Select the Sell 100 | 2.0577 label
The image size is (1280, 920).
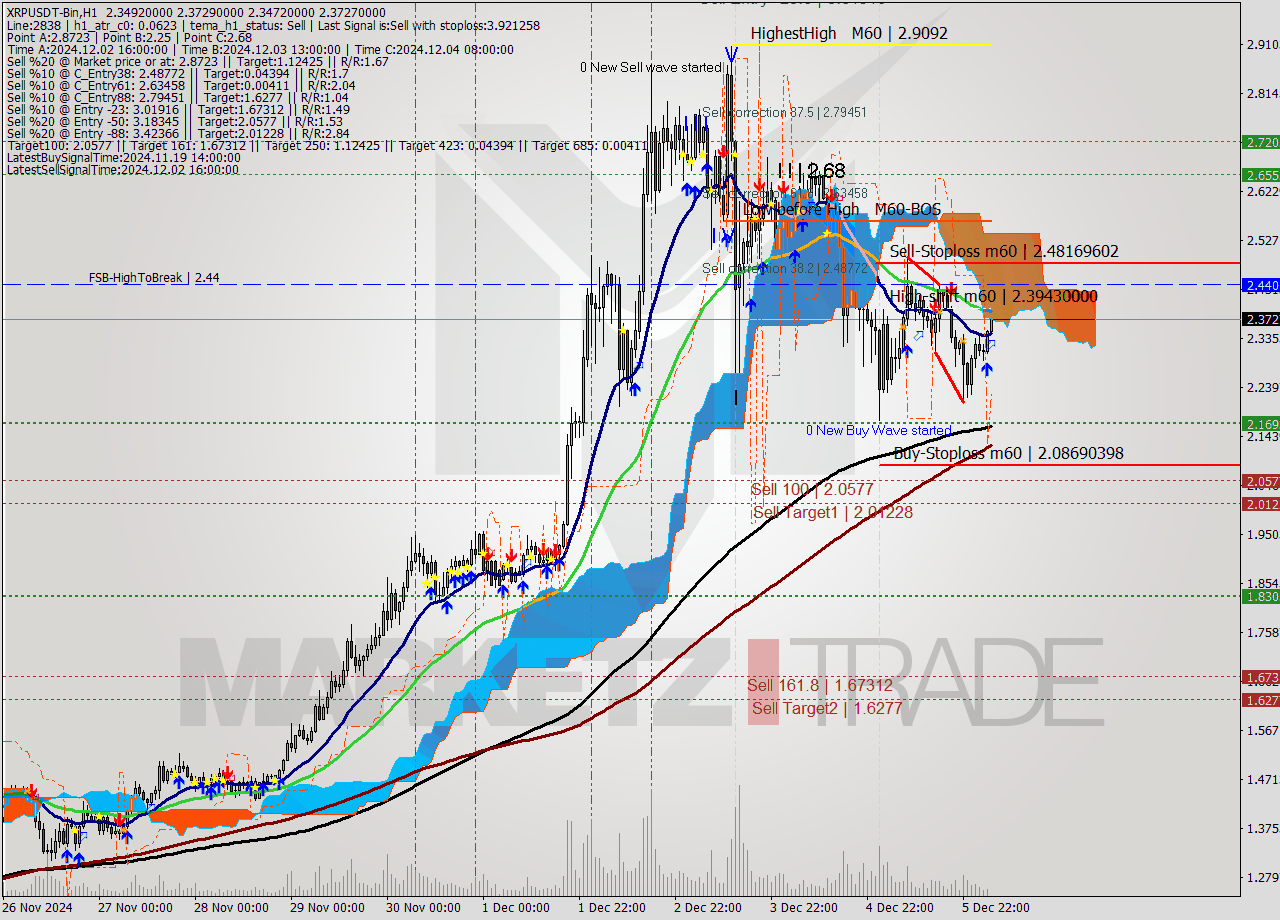click(812, 489)
